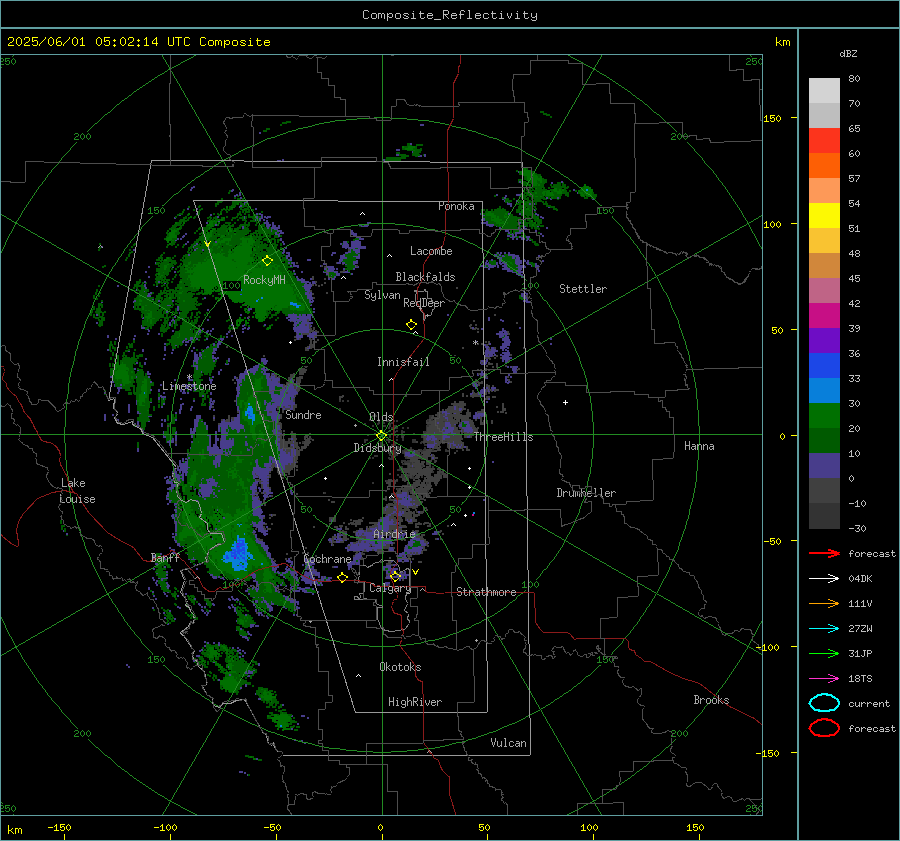Viewport: 900px width, 841px height.
Task: Click the Hanna city label
Action: tap(699, 446)
